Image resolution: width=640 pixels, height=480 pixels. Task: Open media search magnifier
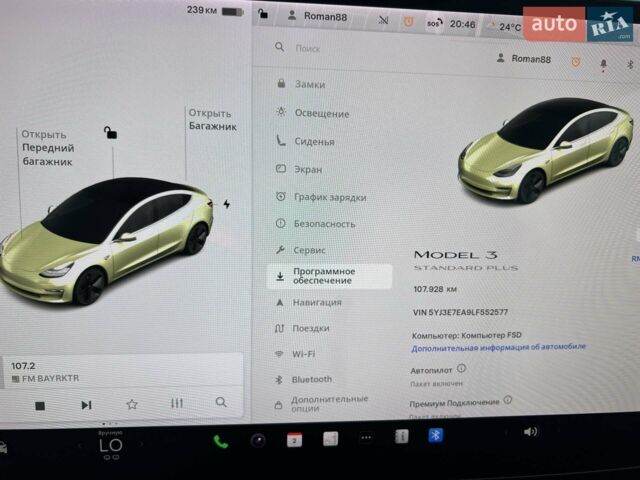point(221,402)
